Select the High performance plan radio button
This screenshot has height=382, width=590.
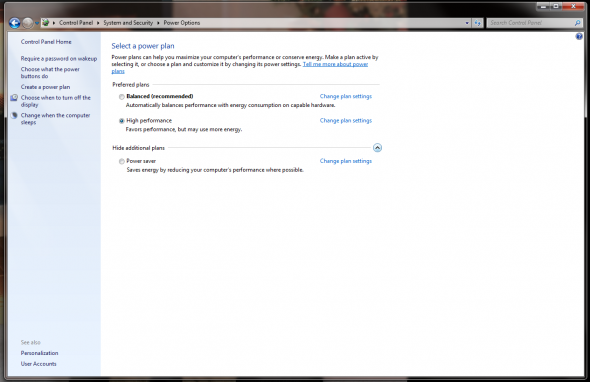[x=122, y=121]
